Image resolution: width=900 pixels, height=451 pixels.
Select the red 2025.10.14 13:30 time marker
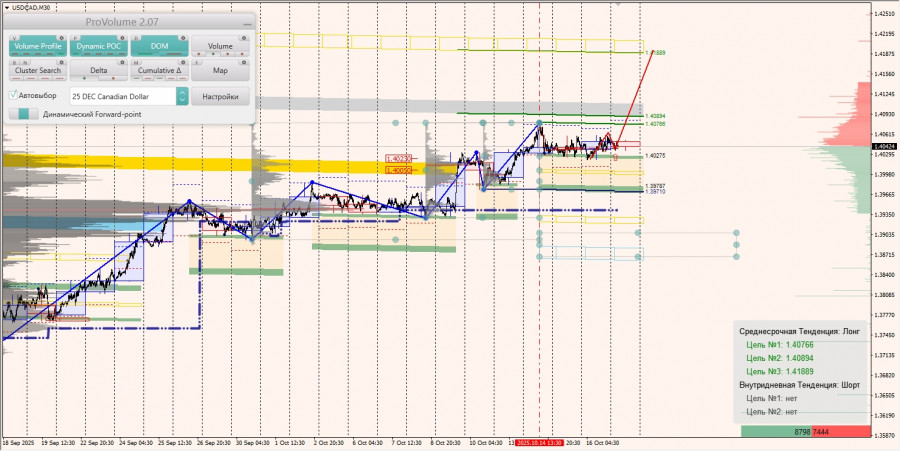click(538, 443)
